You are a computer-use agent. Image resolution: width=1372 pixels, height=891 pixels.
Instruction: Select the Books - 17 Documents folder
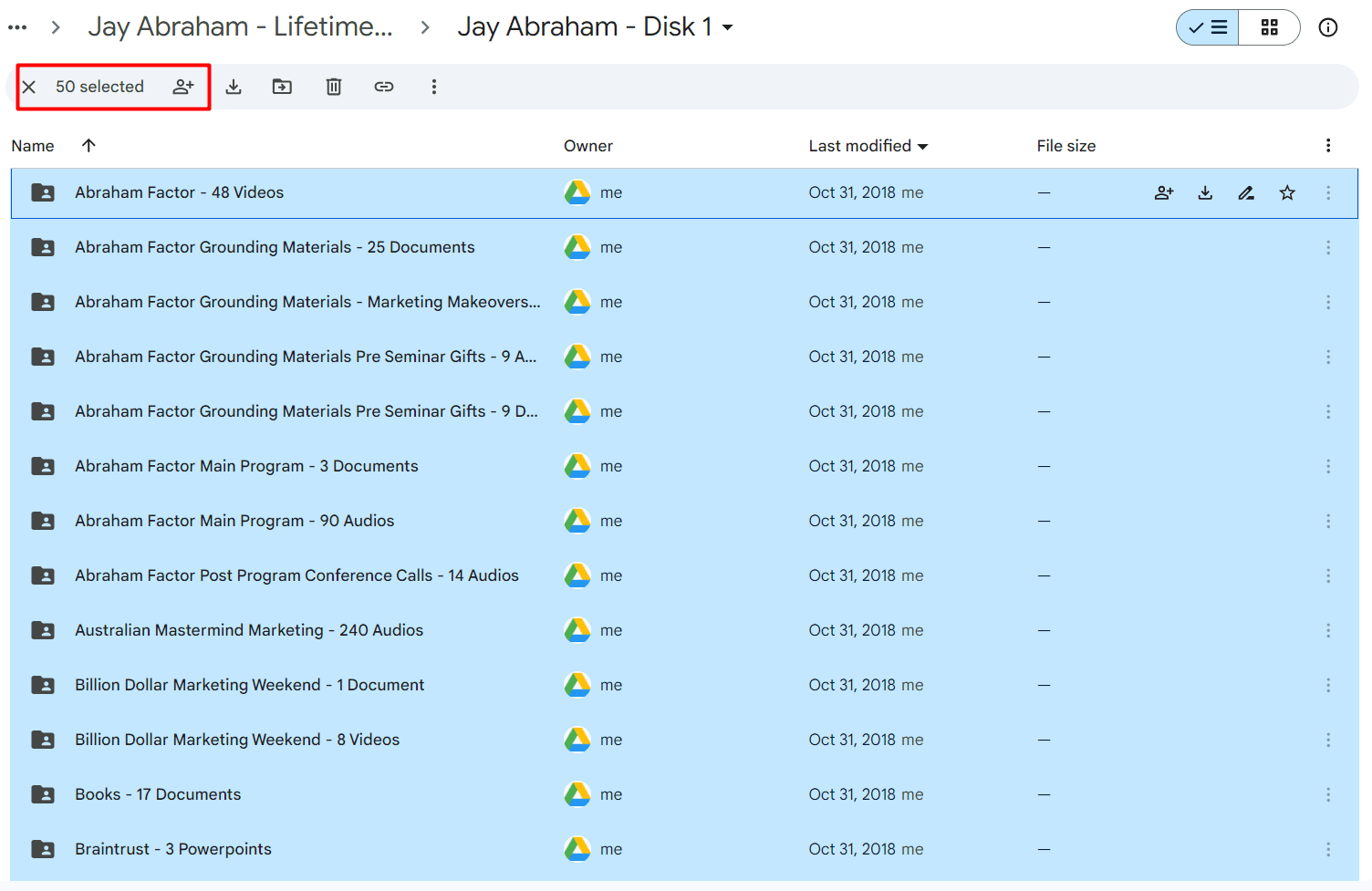click(x=684, y=794)
